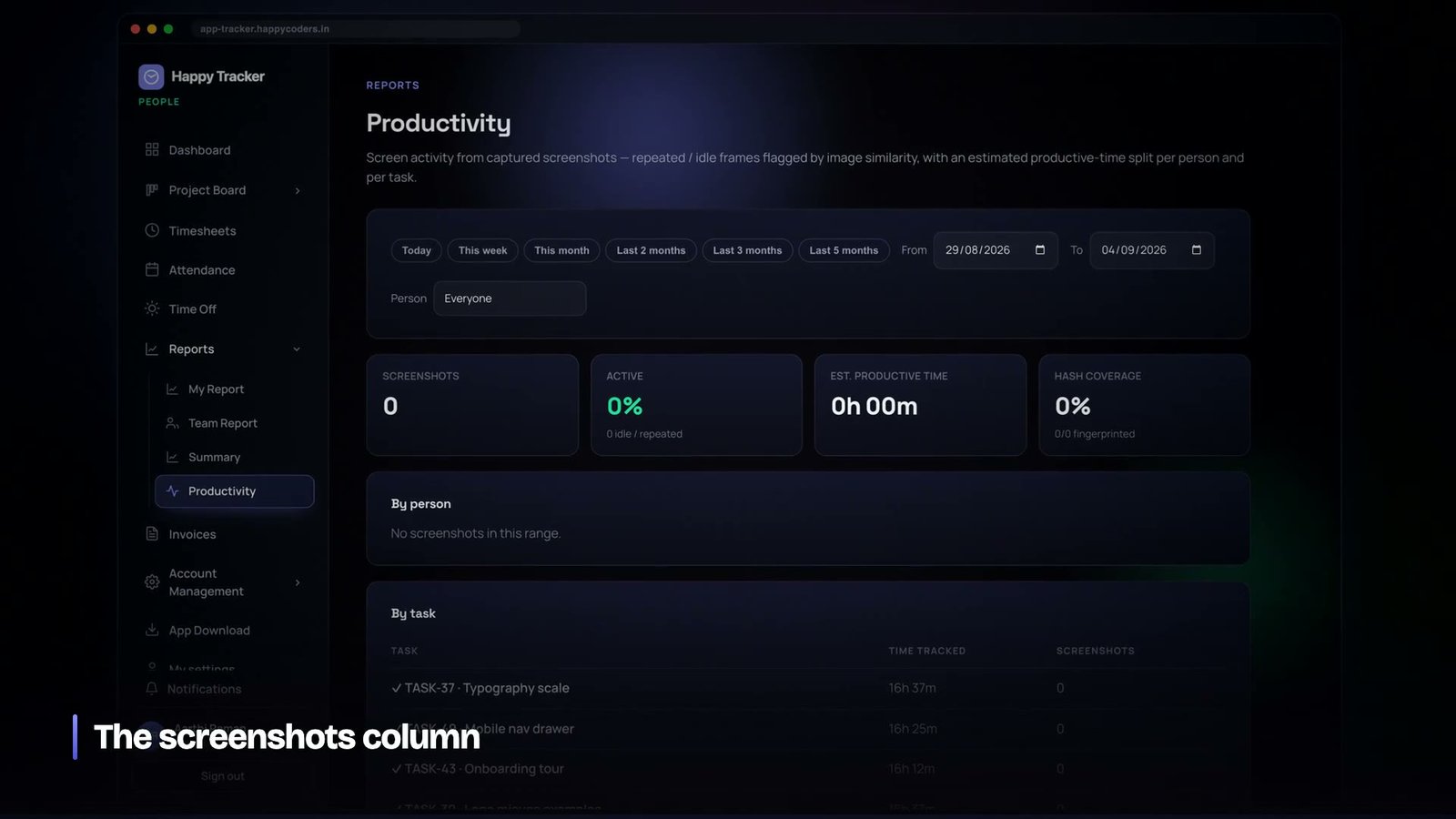
Task: Select the Last 2 months range
Action: 651,250
